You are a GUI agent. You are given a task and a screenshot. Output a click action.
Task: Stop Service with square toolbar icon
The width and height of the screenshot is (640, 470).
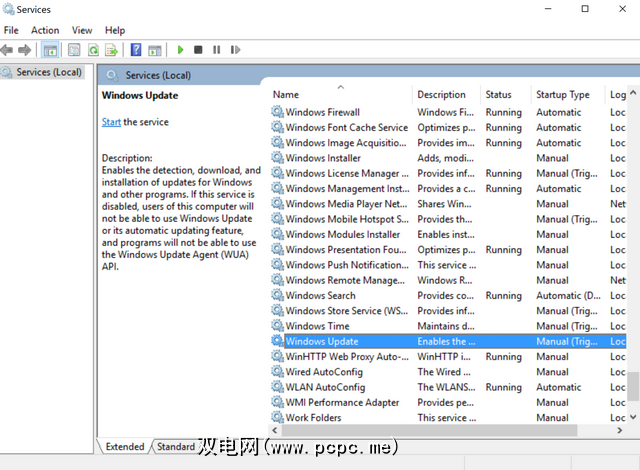tap(198, 50)
